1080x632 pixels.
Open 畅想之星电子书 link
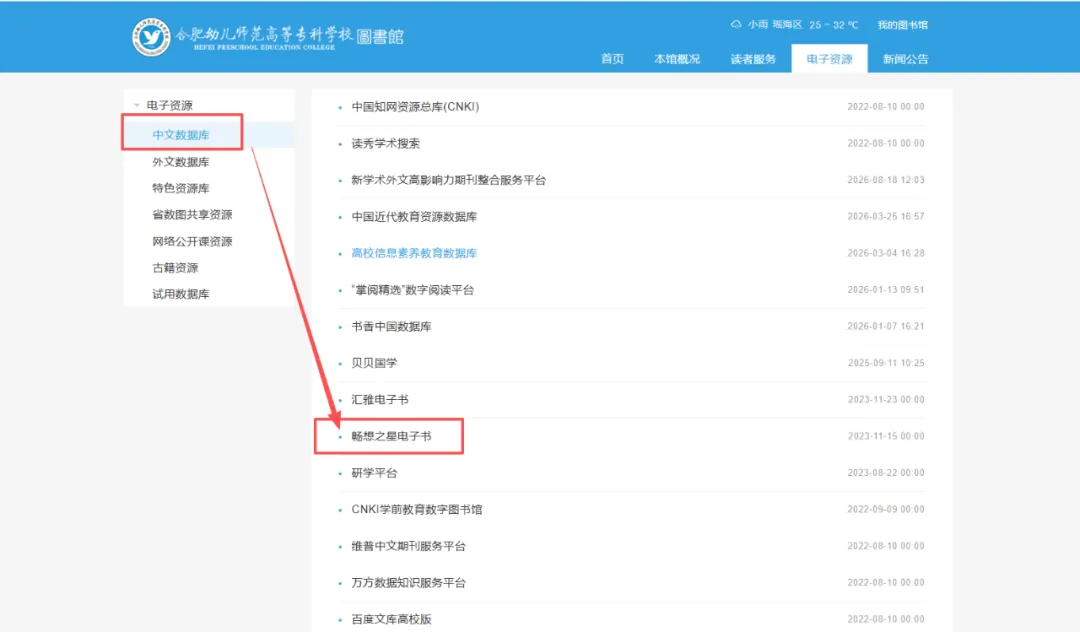tap(391, 436)
